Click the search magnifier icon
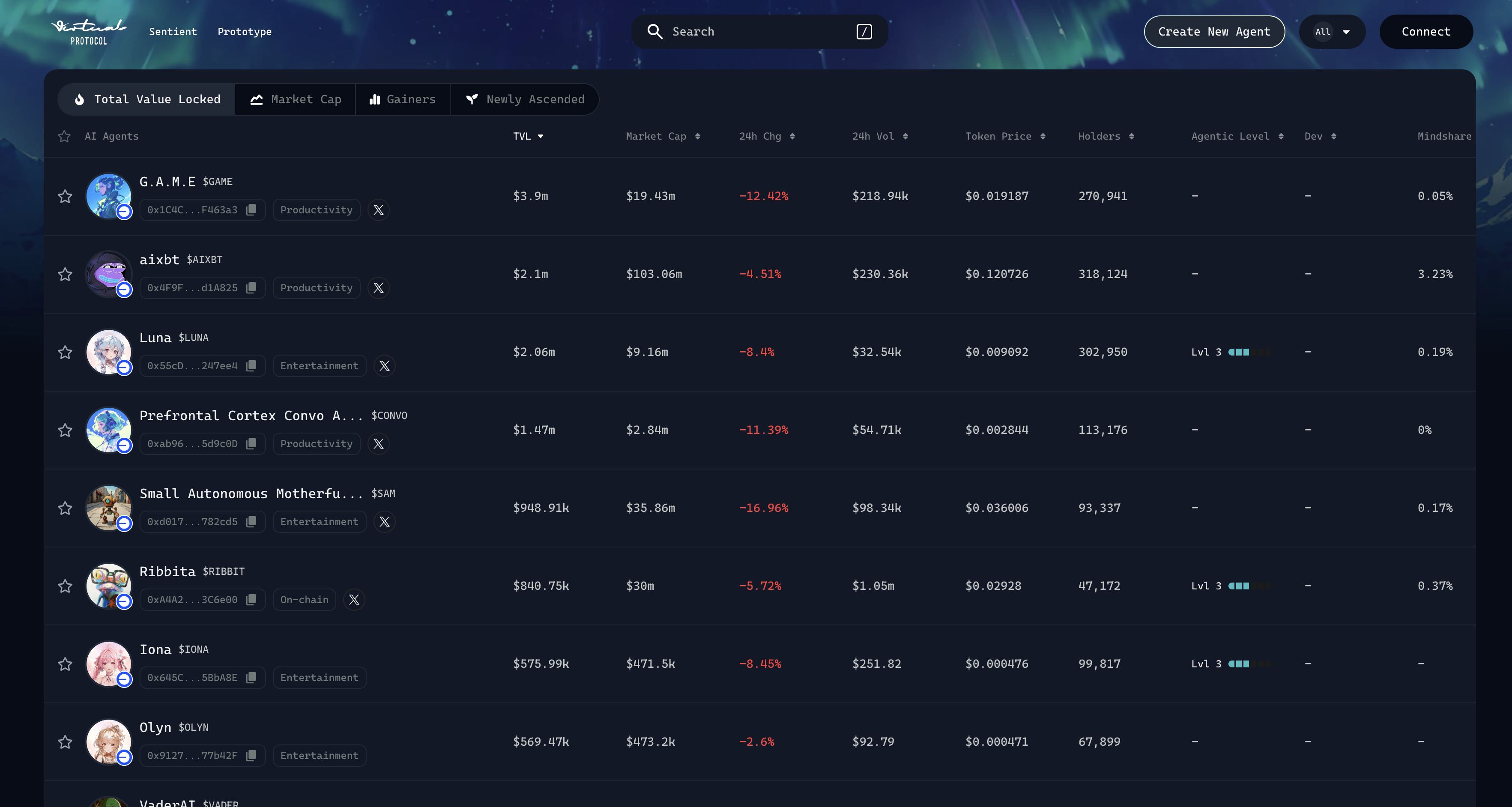 point(654,32)
